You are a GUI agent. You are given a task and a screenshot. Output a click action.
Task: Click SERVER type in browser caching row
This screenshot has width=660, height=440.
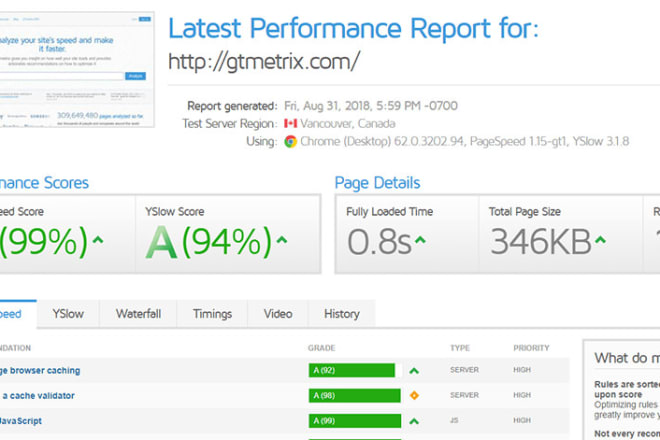464,370
